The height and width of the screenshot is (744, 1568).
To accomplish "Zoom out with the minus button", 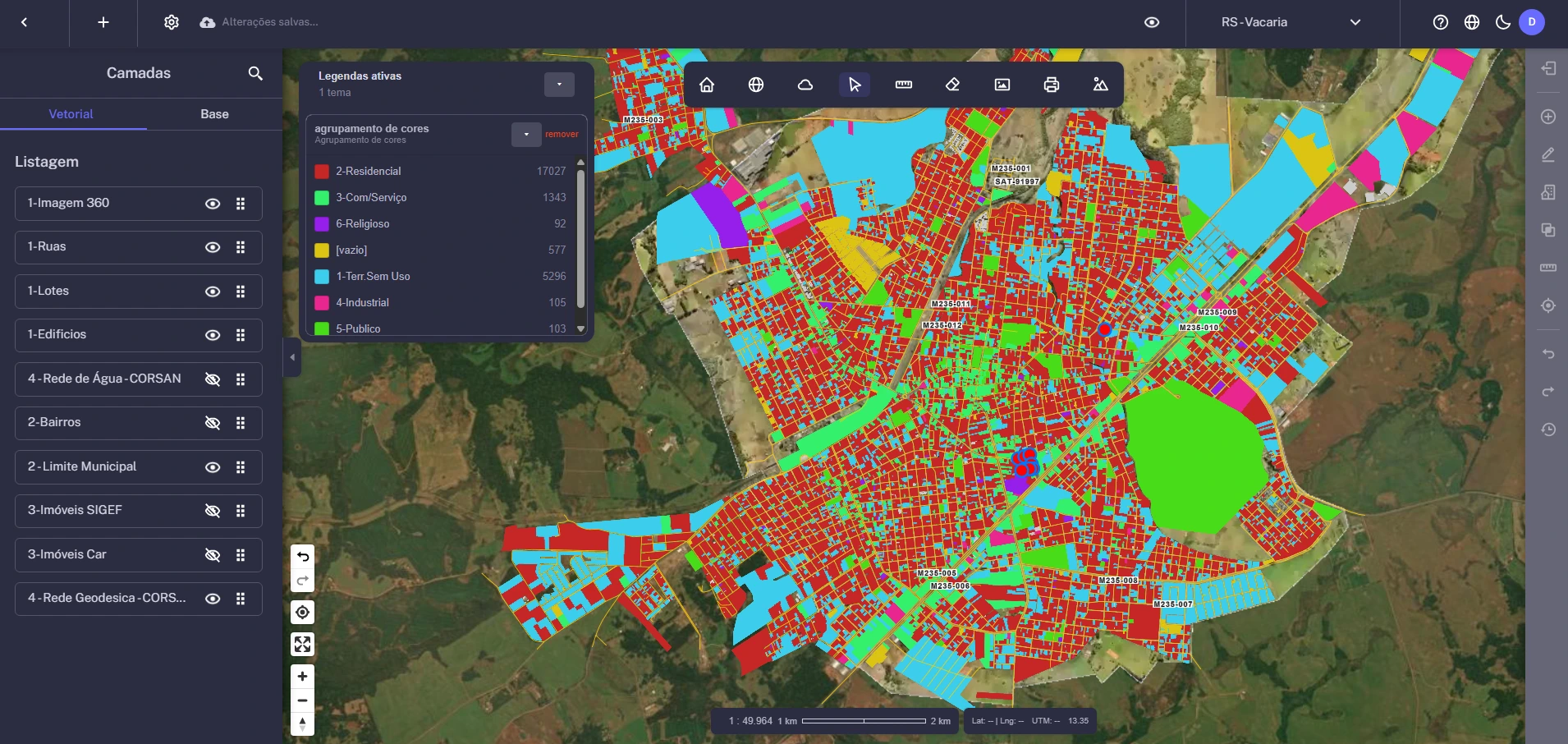I will (303, 700).
